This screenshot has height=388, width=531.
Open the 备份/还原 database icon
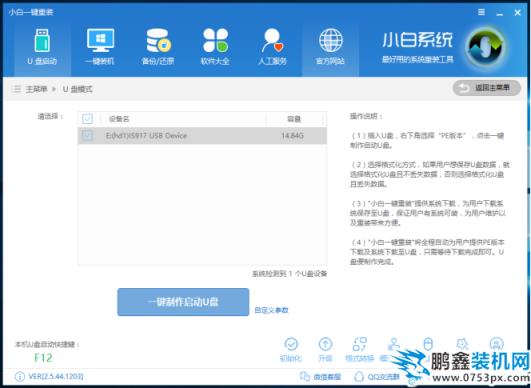tap(158, 41)
